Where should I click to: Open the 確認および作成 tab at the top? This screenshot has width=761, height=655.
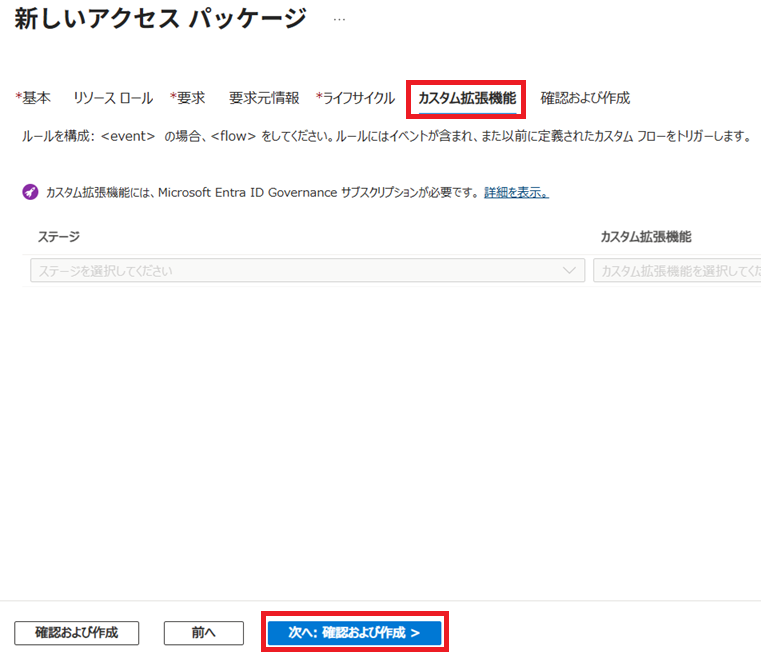[585, 98]
